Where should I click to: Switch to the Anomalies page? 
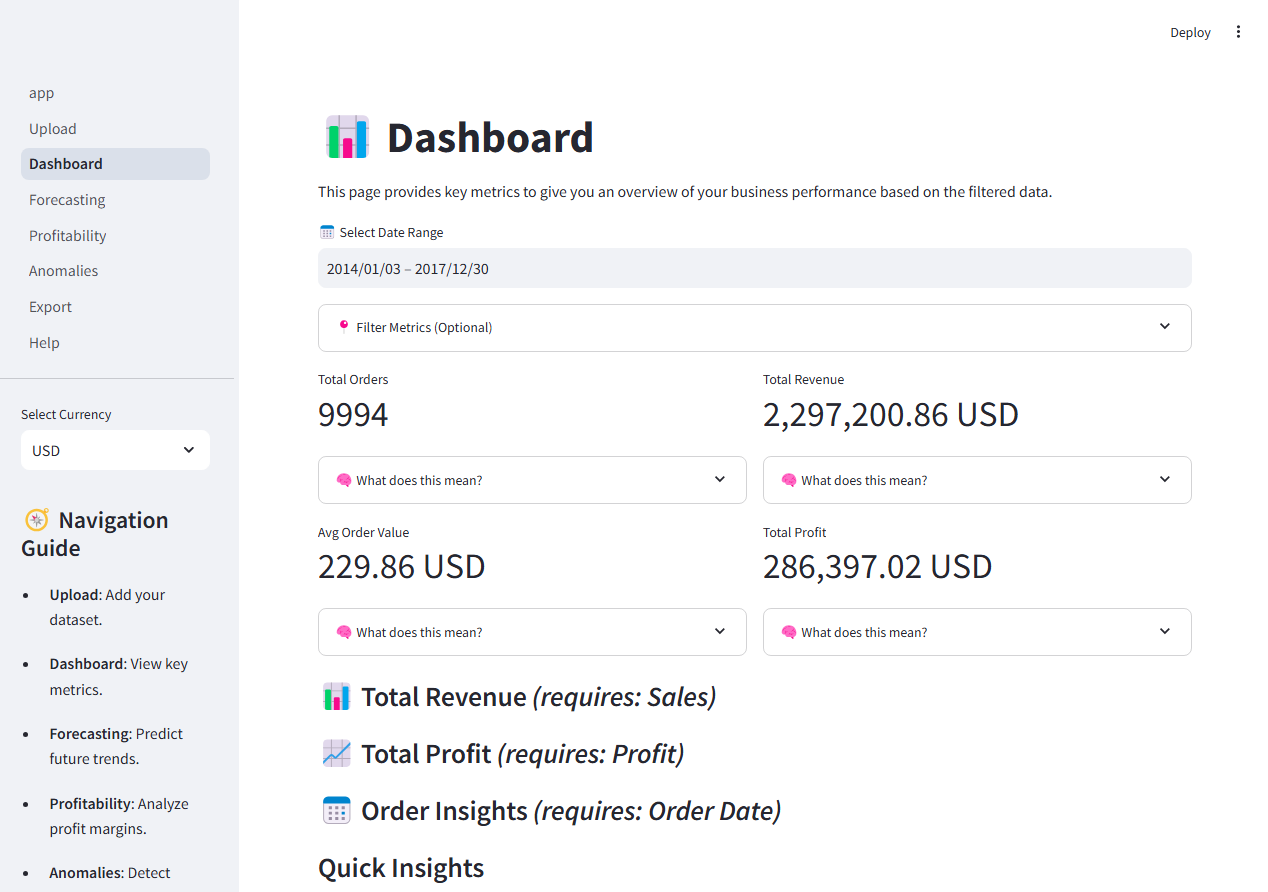tap(63, 270)
